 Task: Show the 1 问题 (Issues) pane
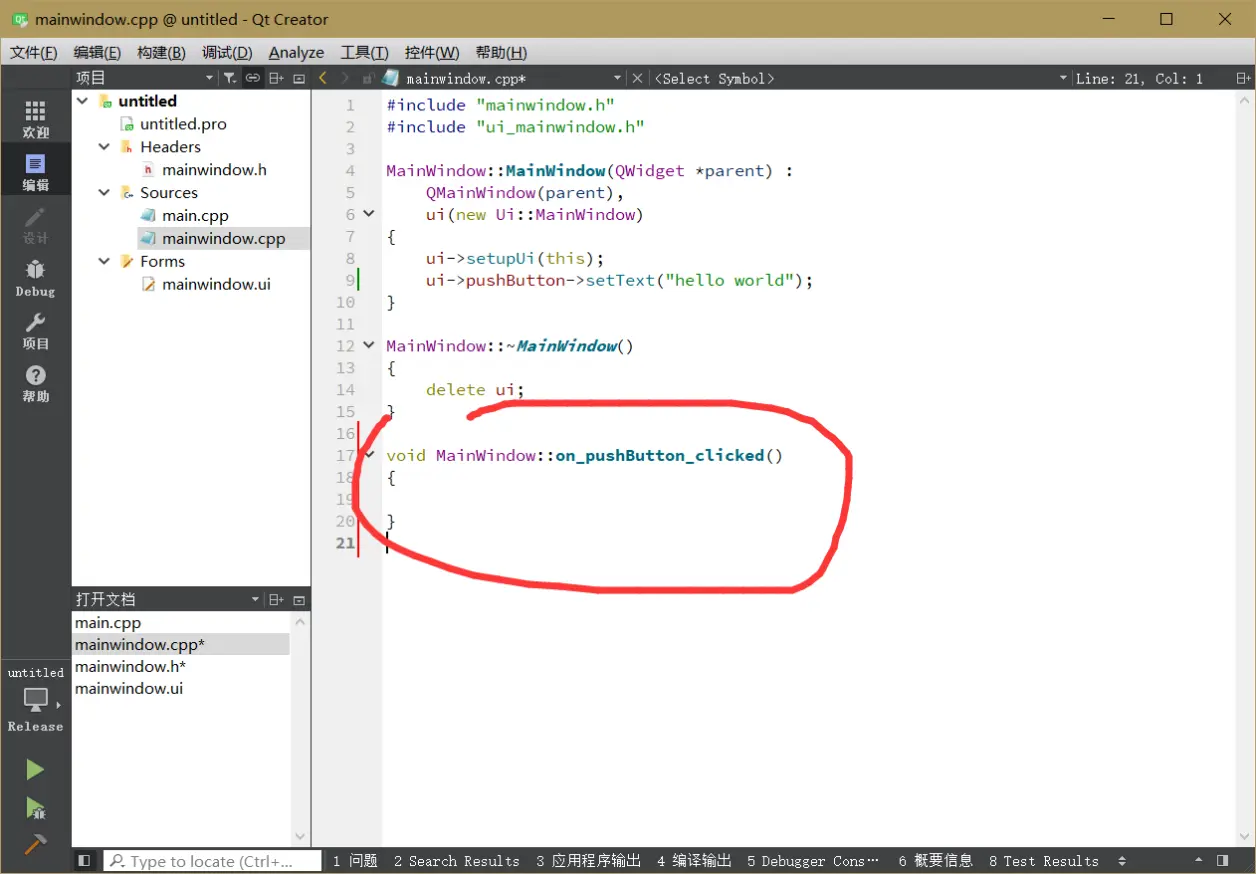click(x=355, y=860)
